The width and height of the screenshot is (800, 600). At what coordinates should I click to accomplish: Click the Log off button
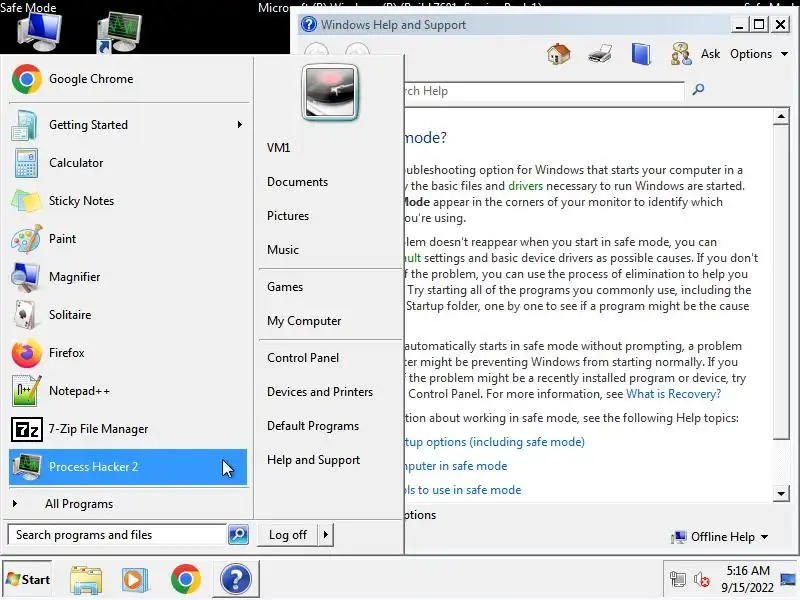point(287,535)
